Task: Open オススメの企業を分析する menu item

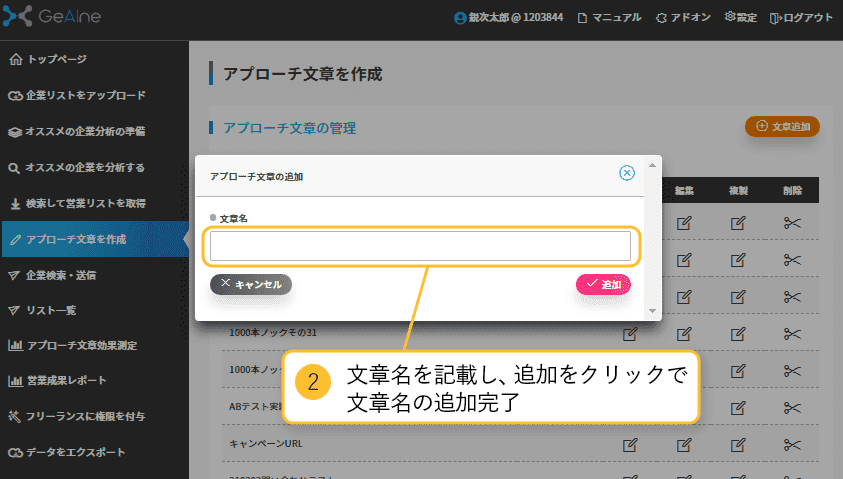Action: click(85, 168)
